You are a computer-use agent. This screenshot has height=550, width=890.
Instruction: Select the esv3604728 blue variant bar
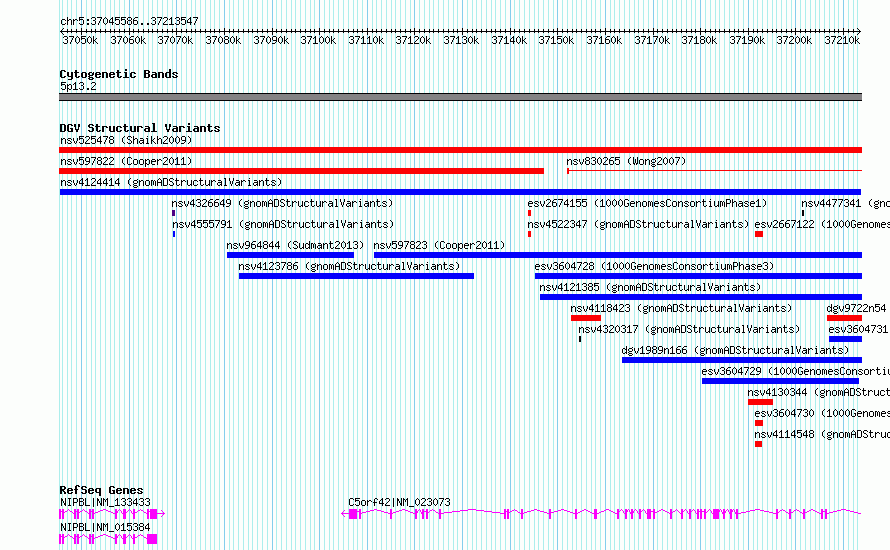[x=698, y=276]
